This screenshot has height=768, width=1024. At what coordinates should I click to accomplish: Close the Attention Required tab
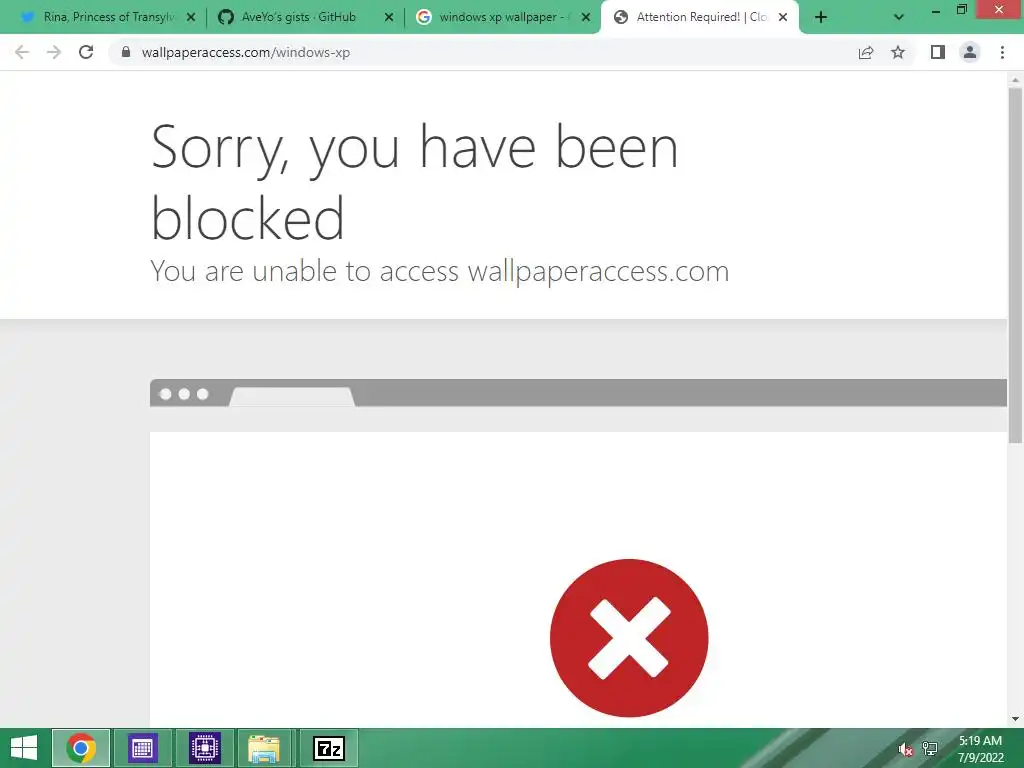[783, 18]
